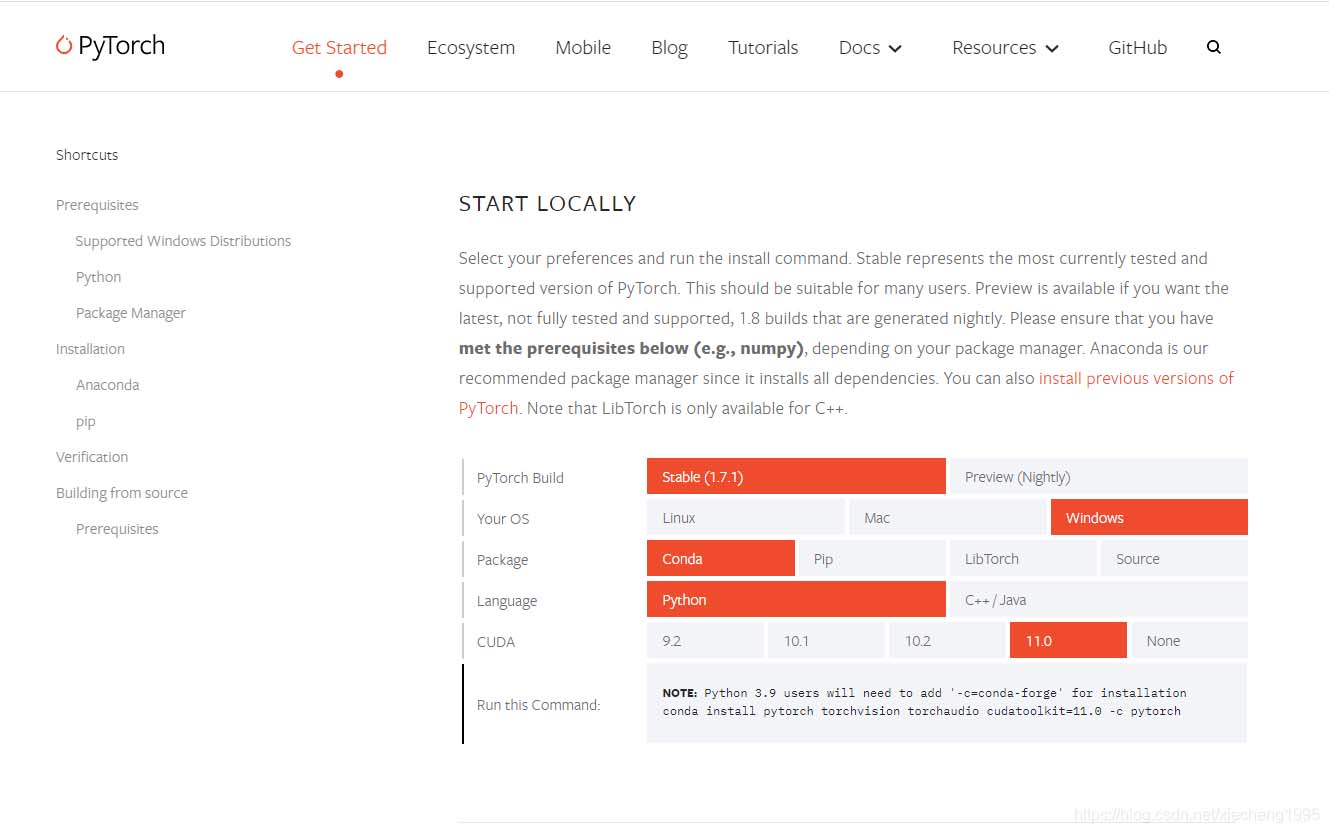Click the conda install command text

point(921,711)
